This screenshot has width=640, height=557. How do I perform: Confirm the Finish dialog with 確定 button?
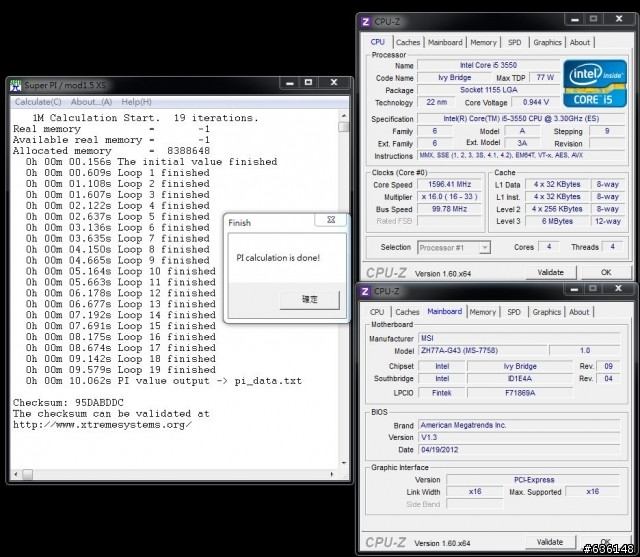tap(309, 300)
